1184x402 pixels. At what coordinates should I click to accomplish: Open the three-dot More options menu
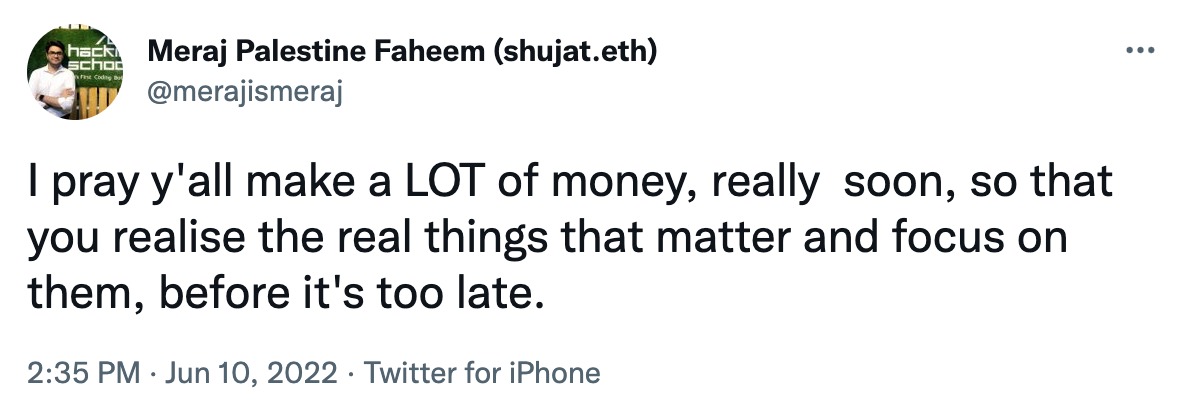[1139, 51]
